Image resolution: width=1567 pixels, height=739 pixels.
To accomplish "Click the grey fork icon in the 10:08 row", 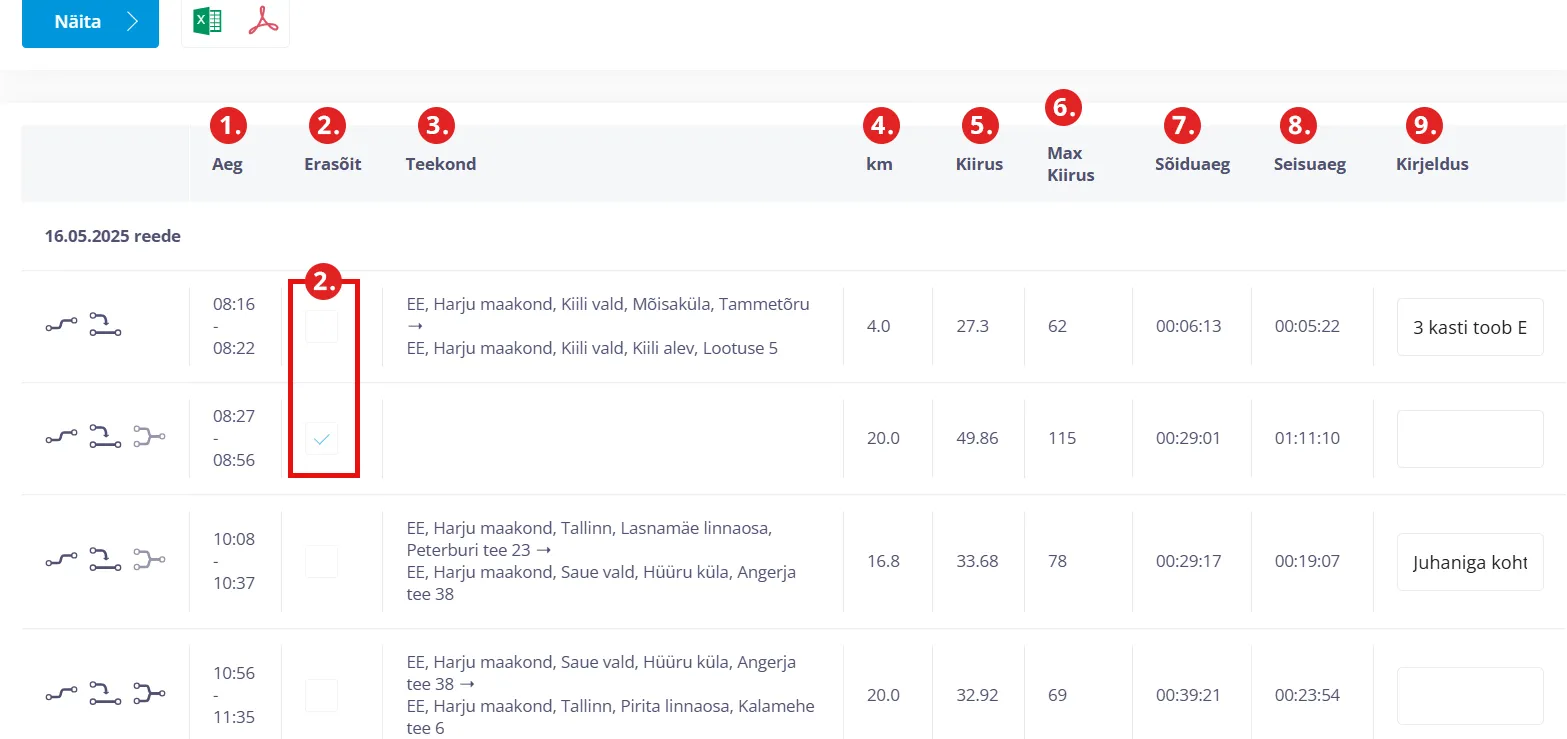I will pyautogui.click(x=149, y=561).
